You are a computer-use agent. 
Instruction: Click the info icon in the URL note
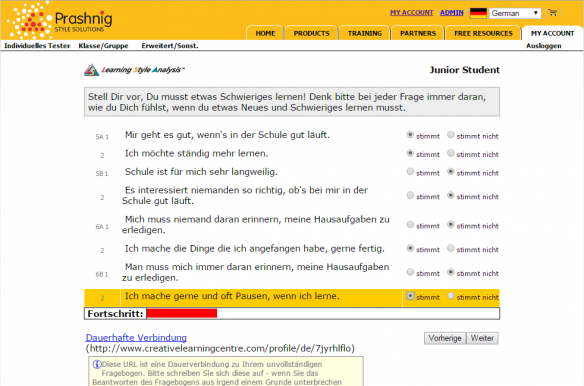(x=97, y=364)
